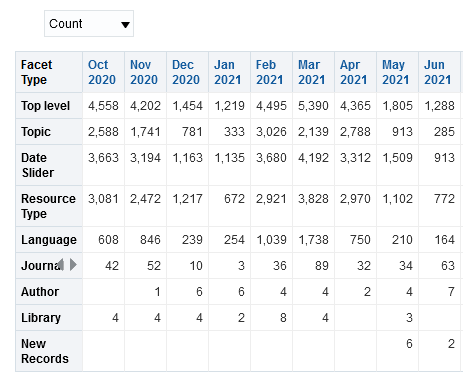Open the Oct 2020 column header link
This screenshot has height=387, width=463.
tap(102, 72)
